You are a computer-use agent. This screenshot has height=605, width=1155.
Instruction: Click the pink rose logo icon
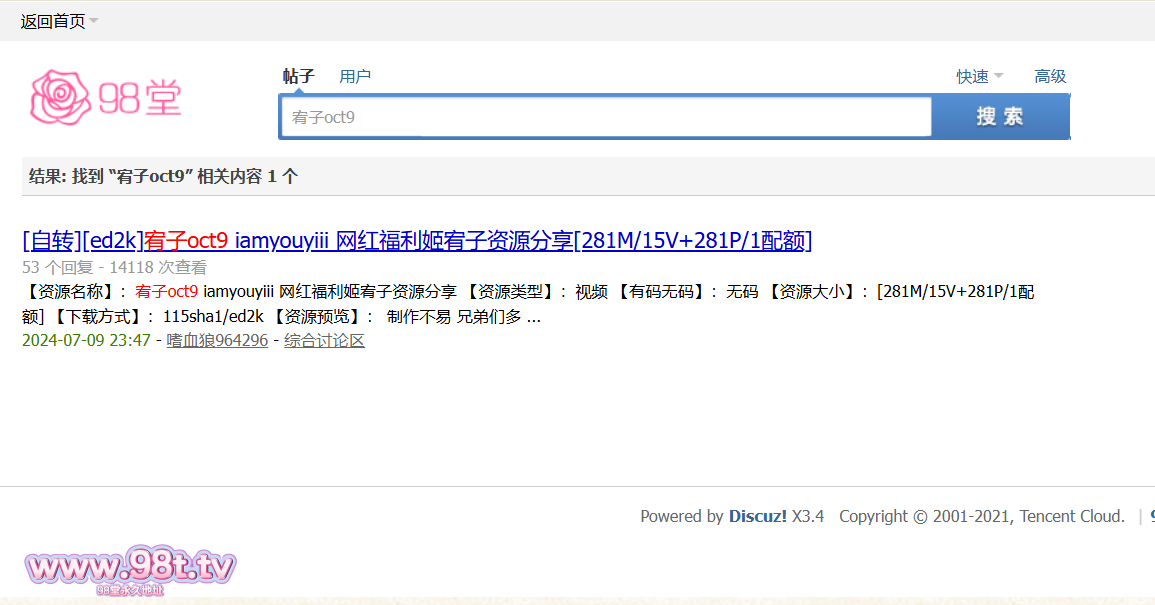point(62,98)
